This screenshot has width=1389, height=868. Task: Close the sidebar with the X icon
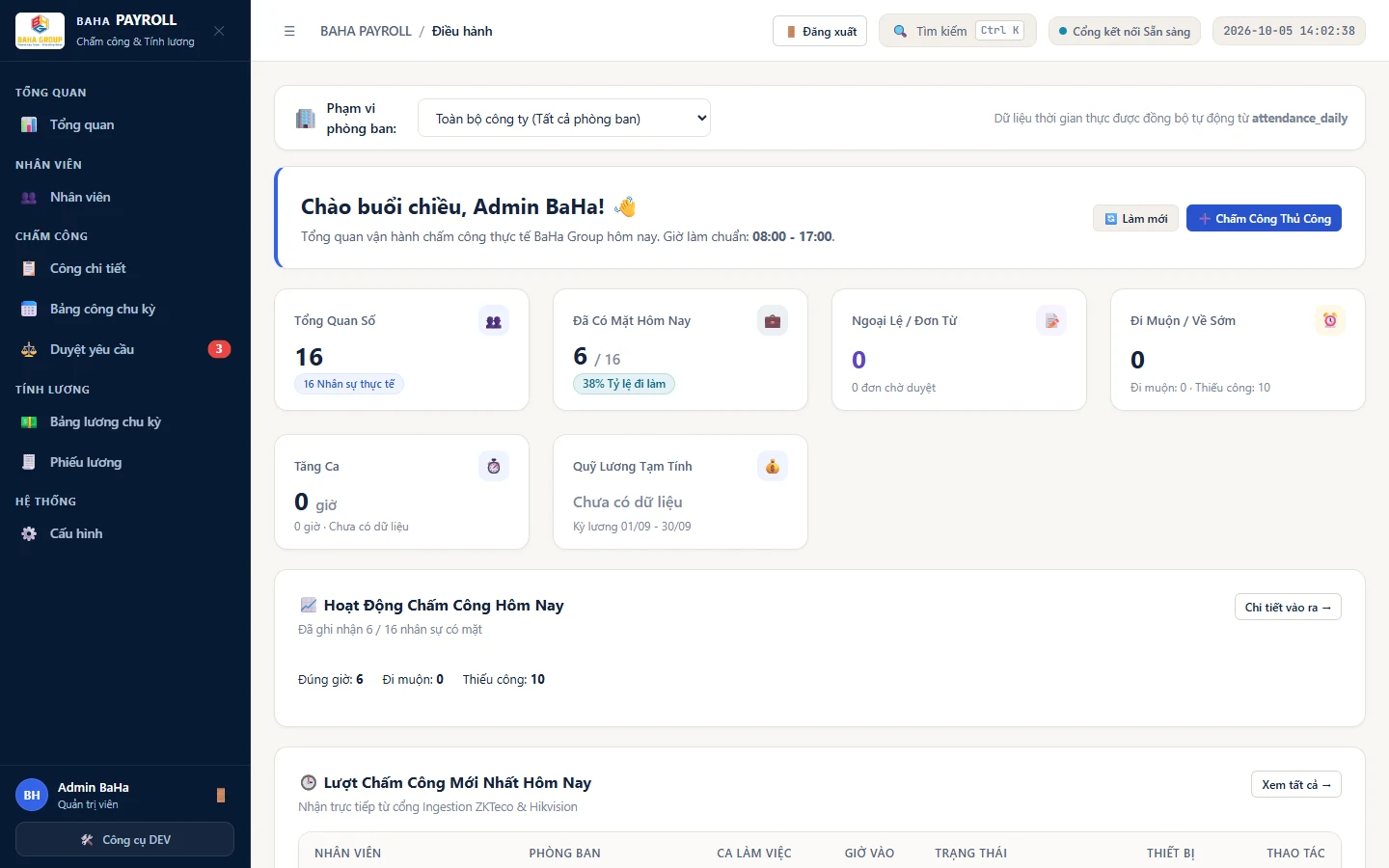pos(219,31)
